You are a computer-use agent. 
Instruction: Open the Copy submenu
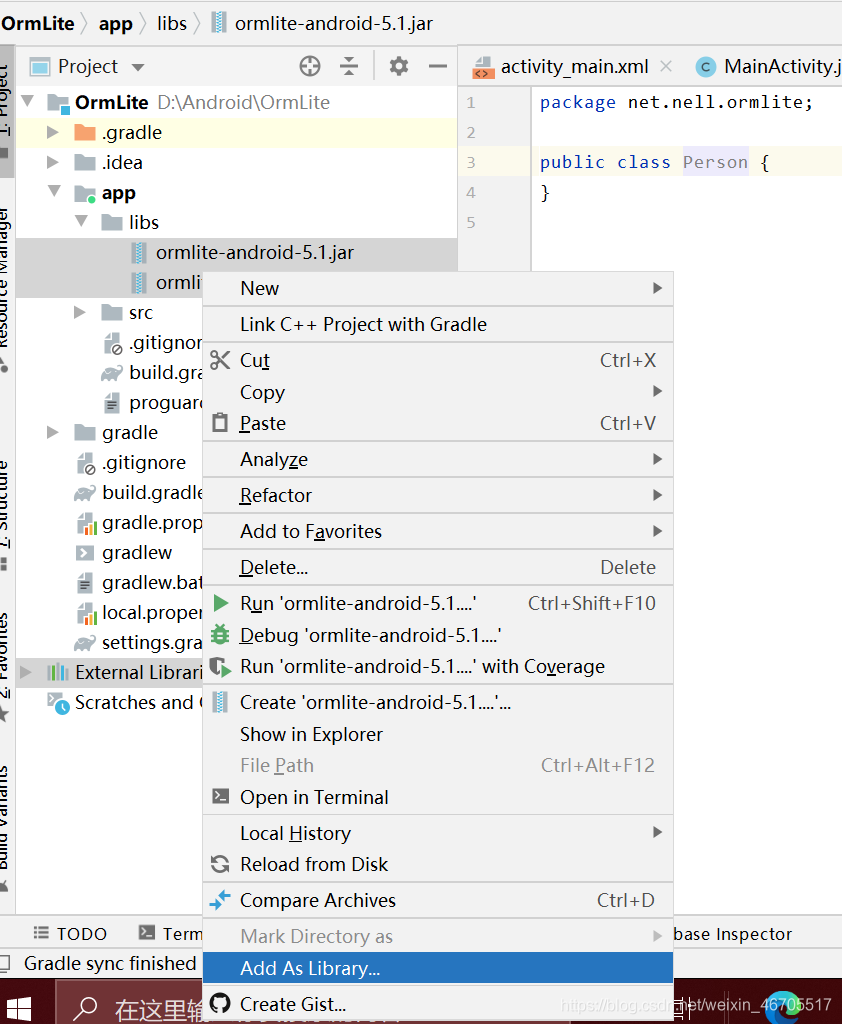click(438, 392)
